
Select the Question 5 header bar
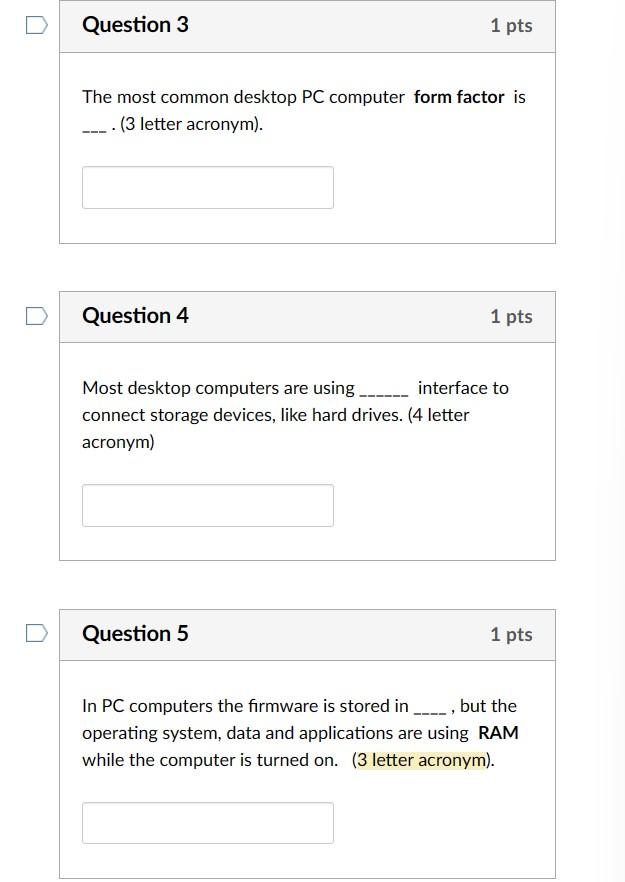(307, 634)
